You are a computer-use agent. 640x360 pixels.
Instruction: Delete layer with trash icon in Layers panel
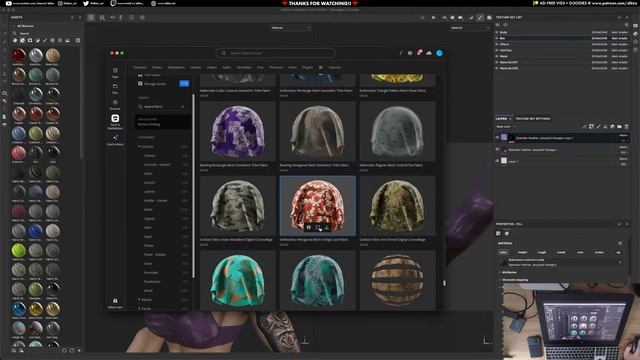pos(627,127)
